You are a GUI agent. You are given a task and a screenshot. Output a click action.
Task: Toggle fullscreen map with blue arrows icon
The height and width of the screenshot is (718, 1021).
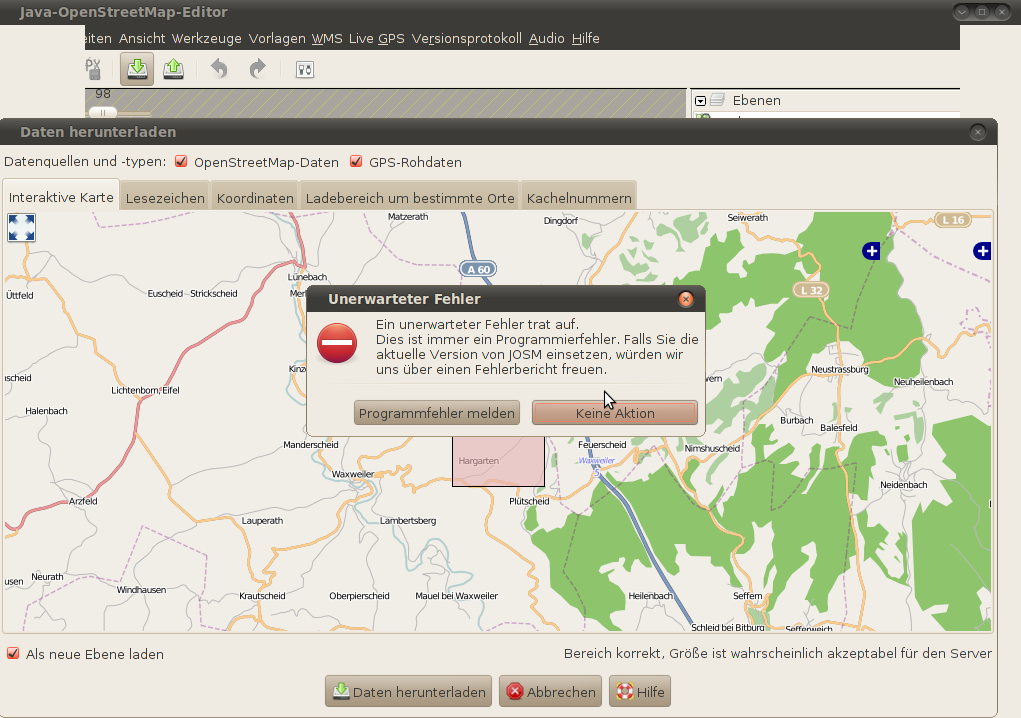[21, 227]
